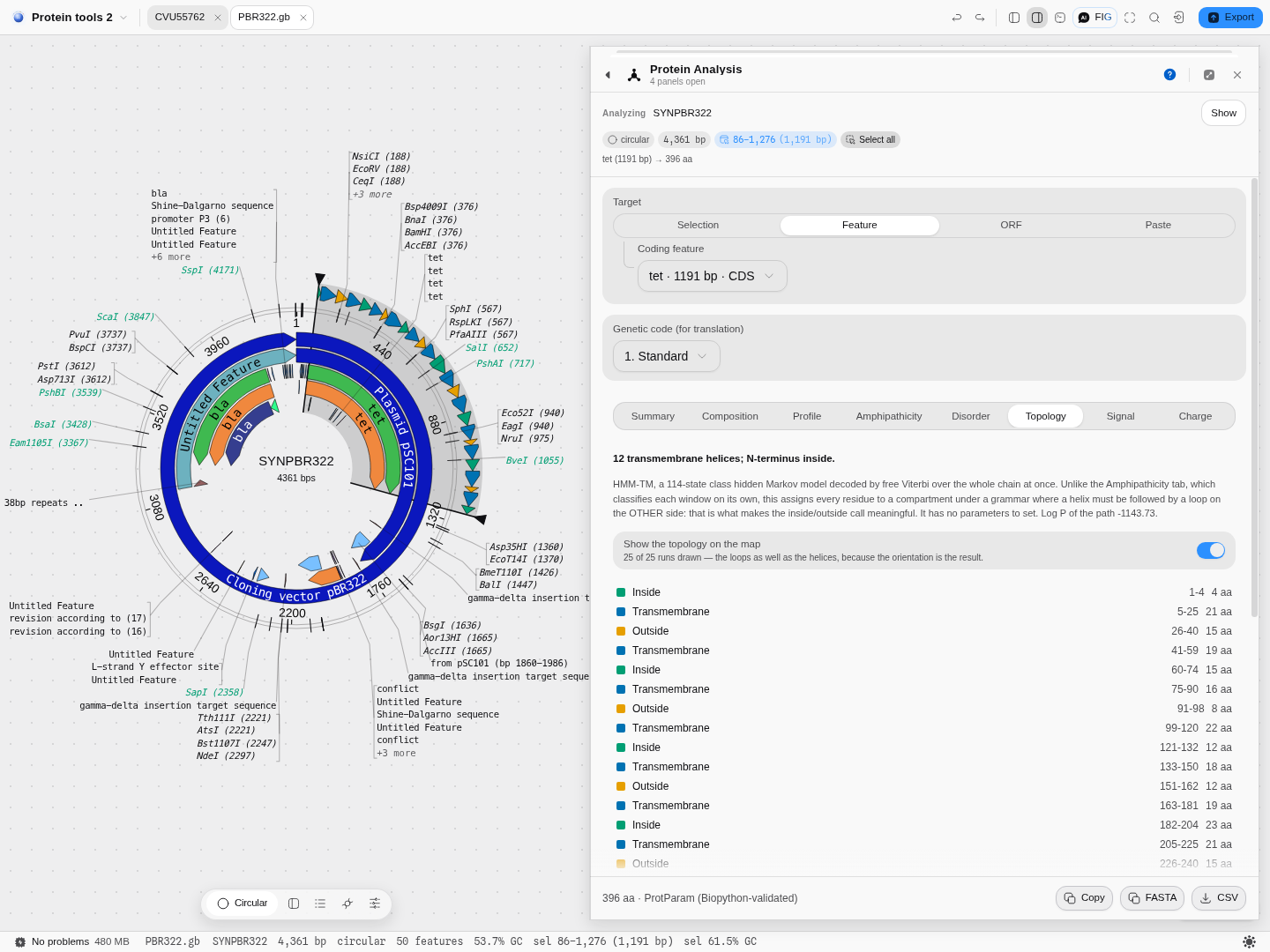Open the search magnifier icon
Viewport: 1270px width, 952px height.
point(1154,18)
